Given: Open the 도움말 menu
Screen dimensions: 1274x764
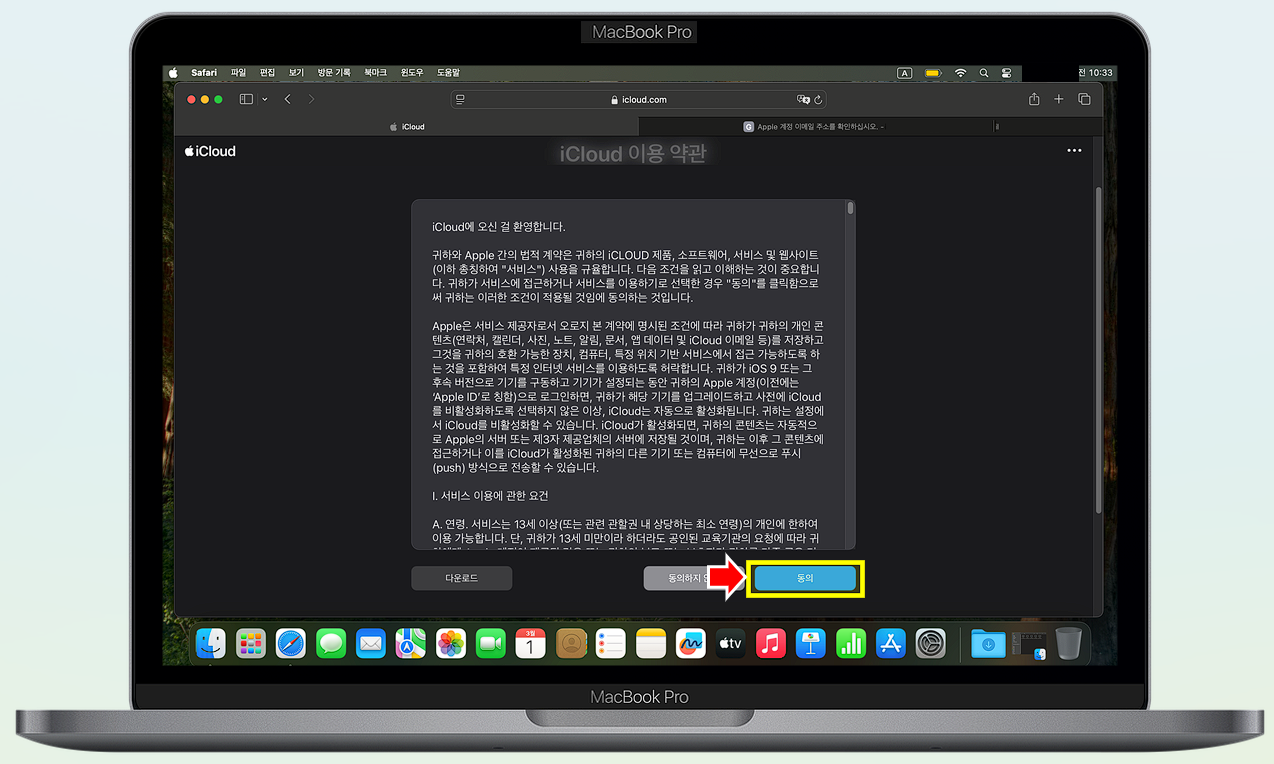Looking at the screenshot, I should pyautogui.click(x=448, y=73).
